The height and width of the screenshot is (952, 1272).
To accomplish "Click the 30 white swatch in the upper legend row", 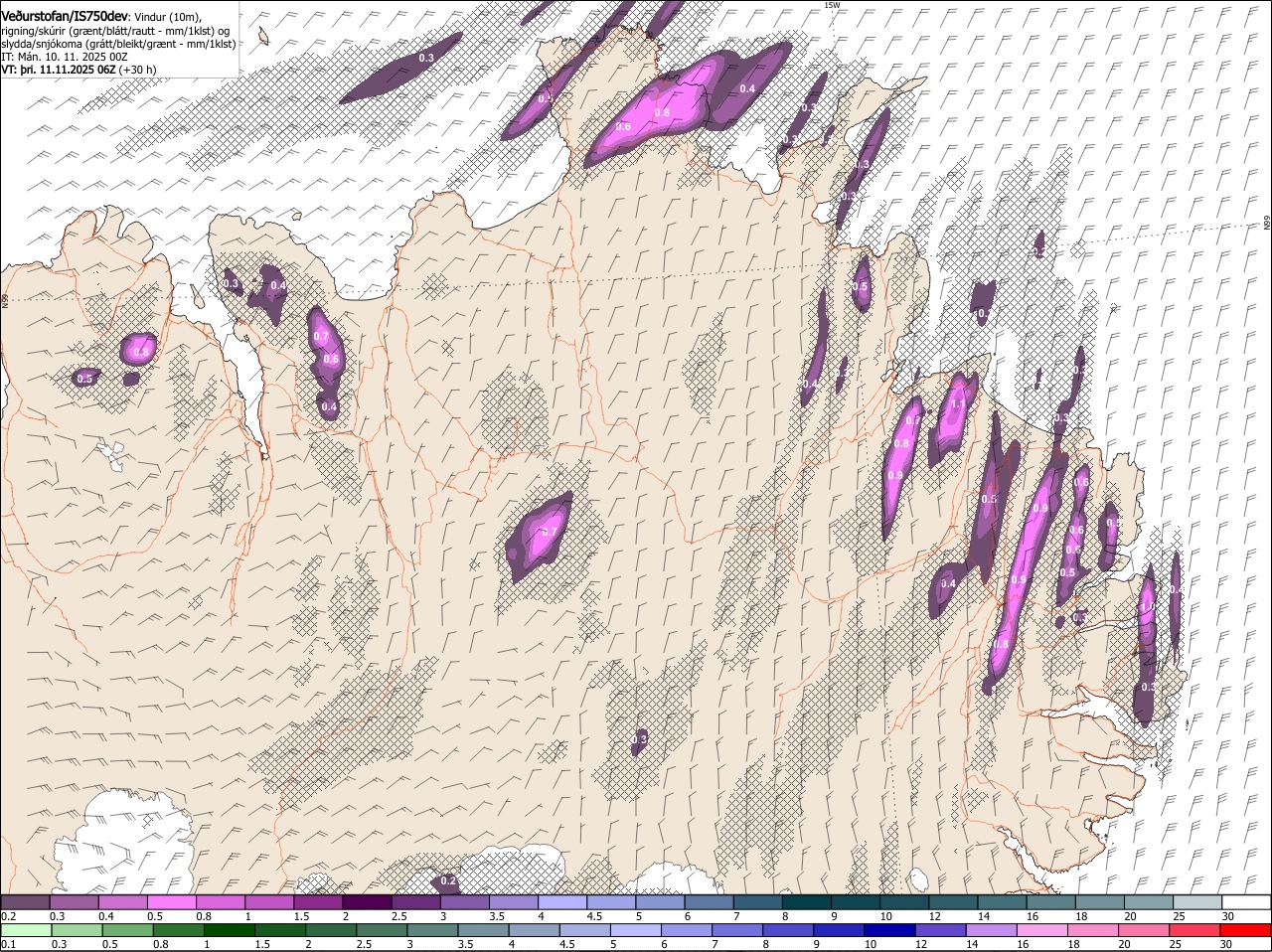I will click(1246, 901).
